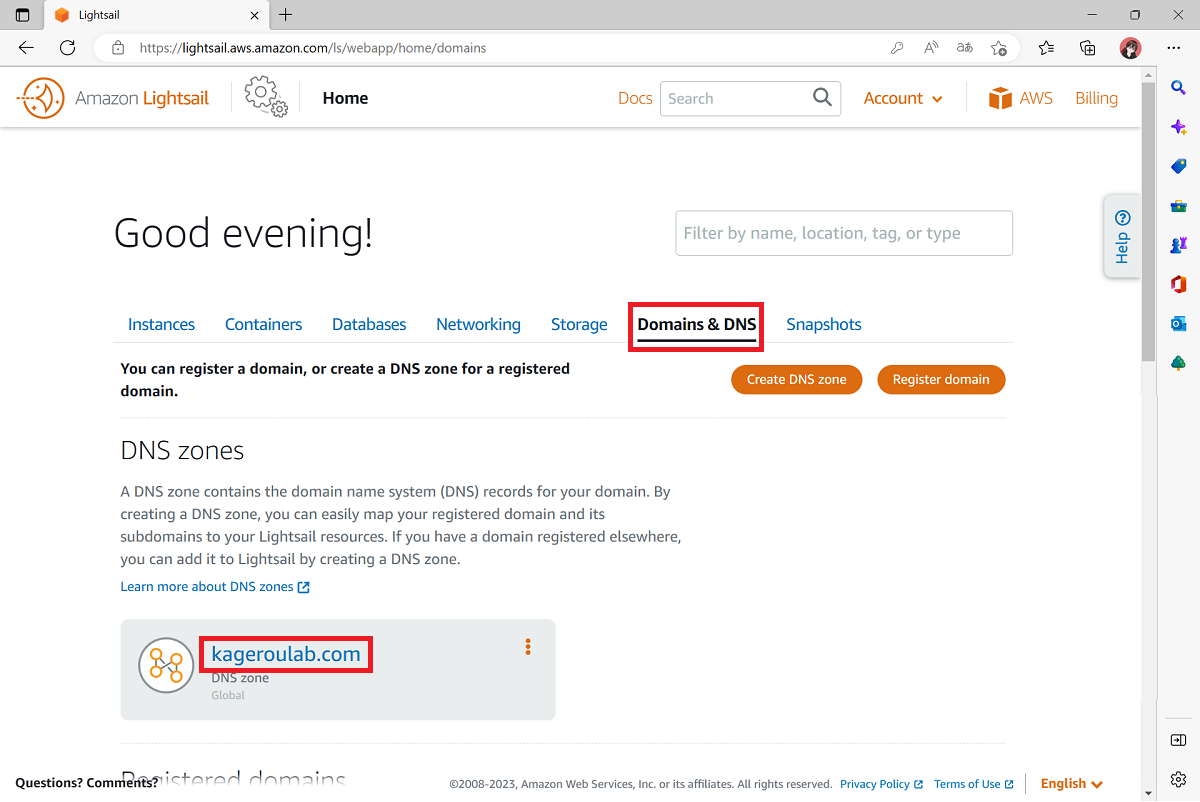Screen dimensions: 1200x802
Task: Open the Edge settings ellipsis menu
Action: tap(1174, 47)
